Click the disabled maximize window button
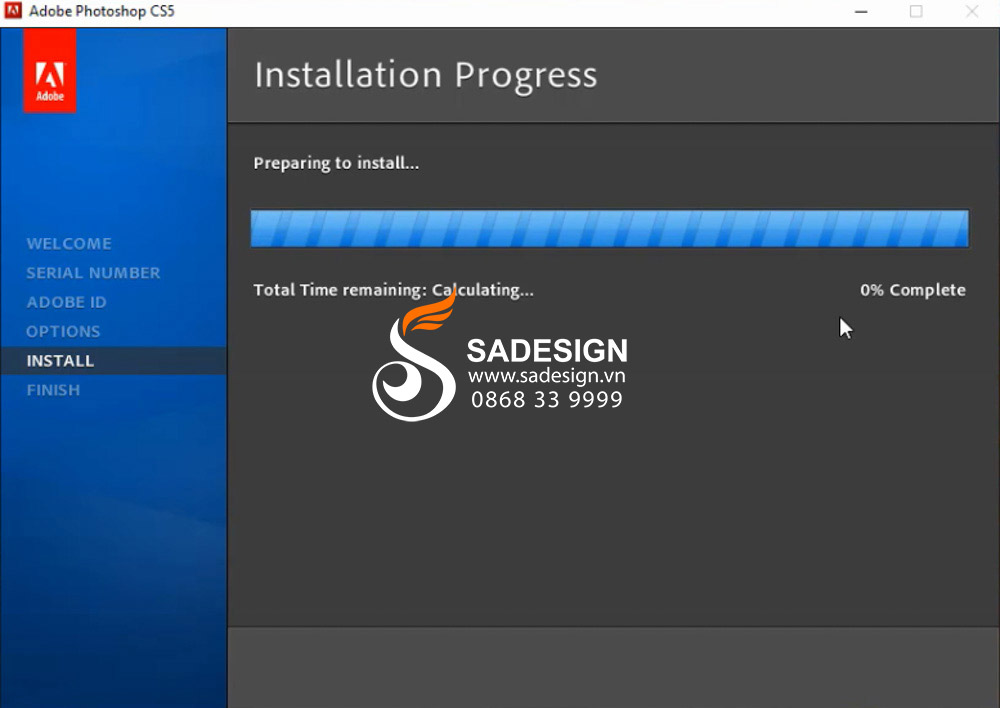Viewport: 1000px width, 708px height. [916, 11]
